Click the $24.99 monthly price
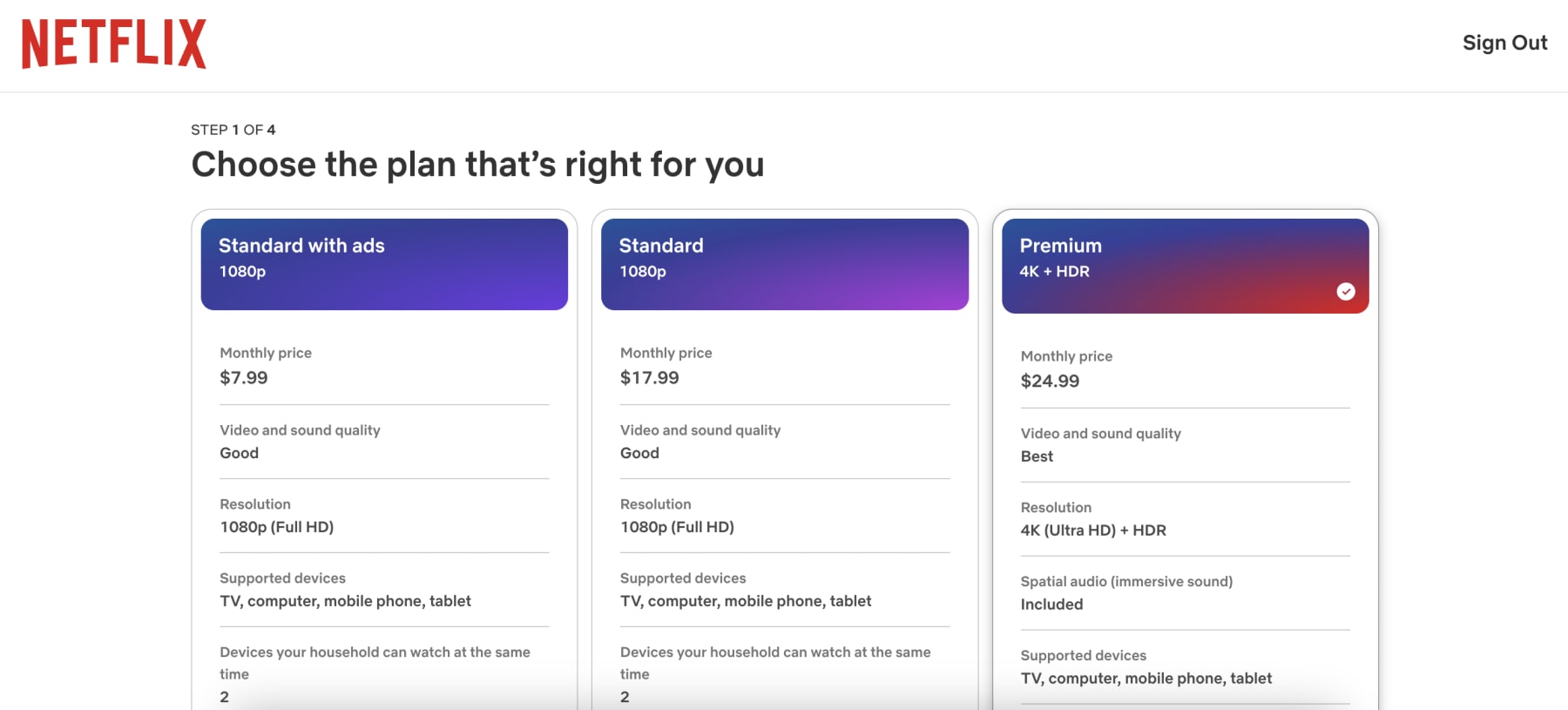This screenshot has width=1568, height=710. coord(1050,382)
